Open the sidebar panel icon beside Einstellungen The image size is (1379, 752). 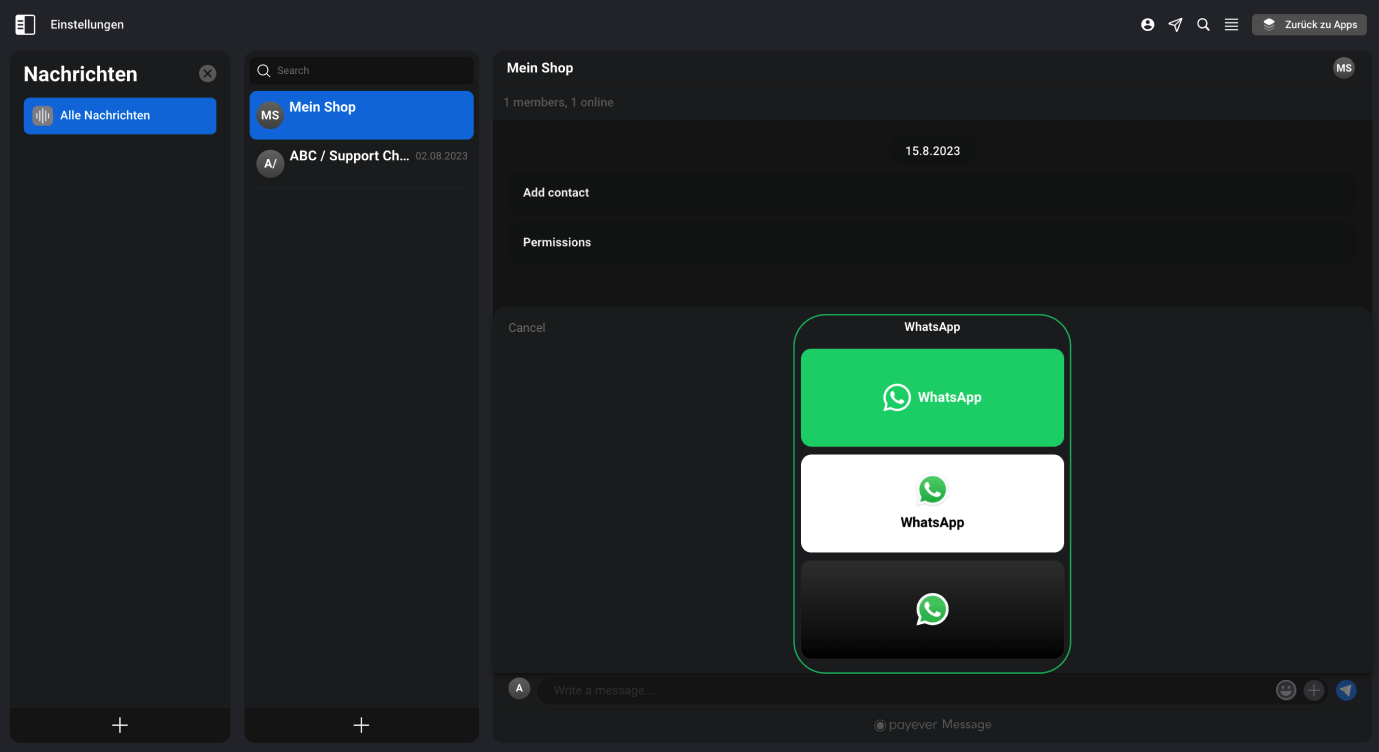coord(25,25)
